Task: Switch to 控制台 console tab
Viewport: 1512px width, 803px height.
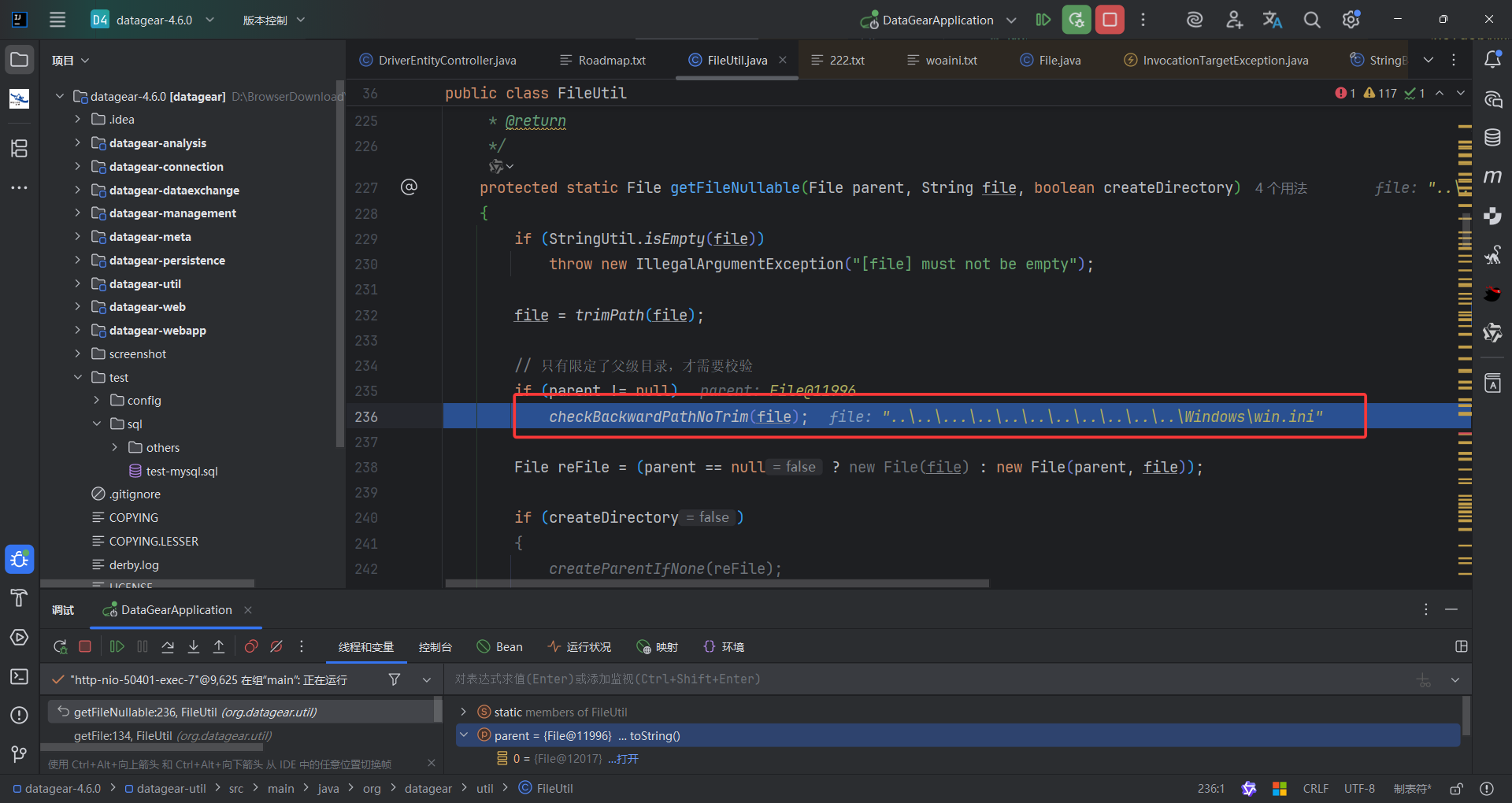Action: [x=435, y=647]
